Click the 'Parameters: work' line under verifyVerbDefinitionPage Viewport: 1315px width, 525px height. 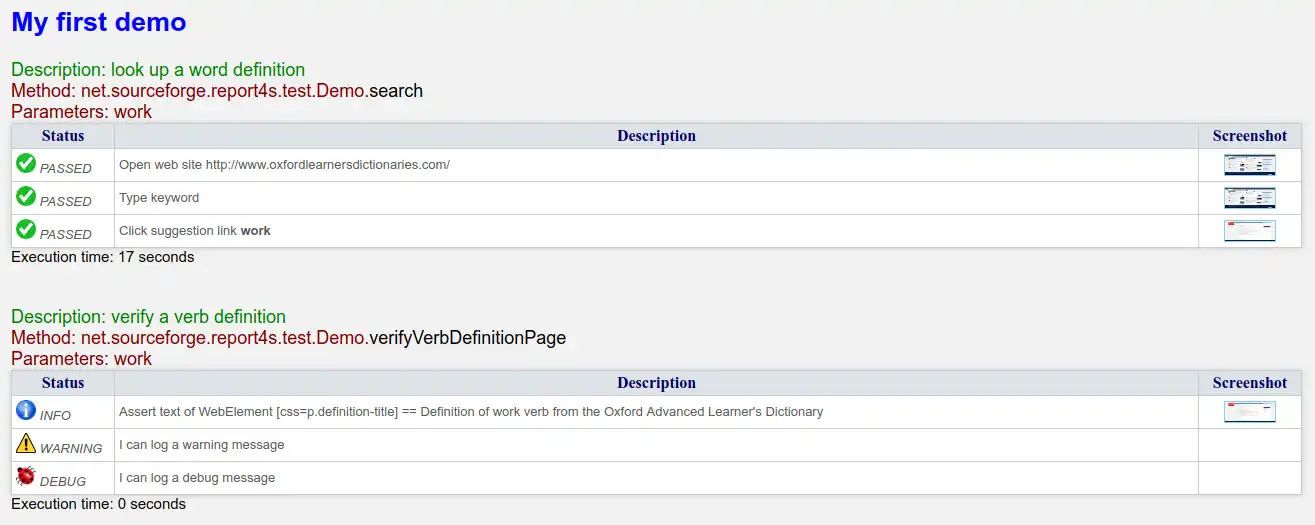[81, 359]
